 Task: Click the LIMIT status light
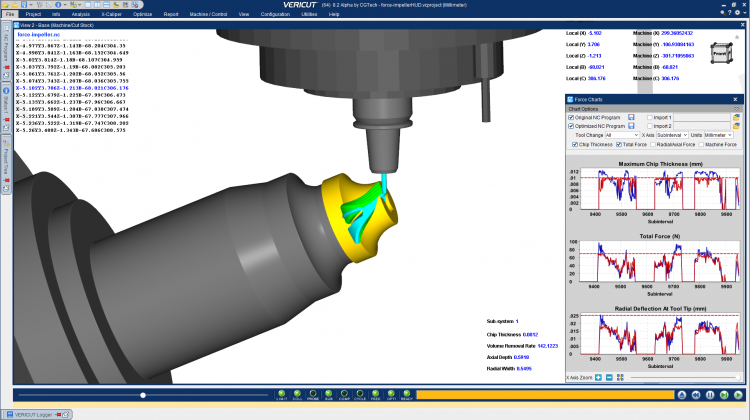pos(282,395)
